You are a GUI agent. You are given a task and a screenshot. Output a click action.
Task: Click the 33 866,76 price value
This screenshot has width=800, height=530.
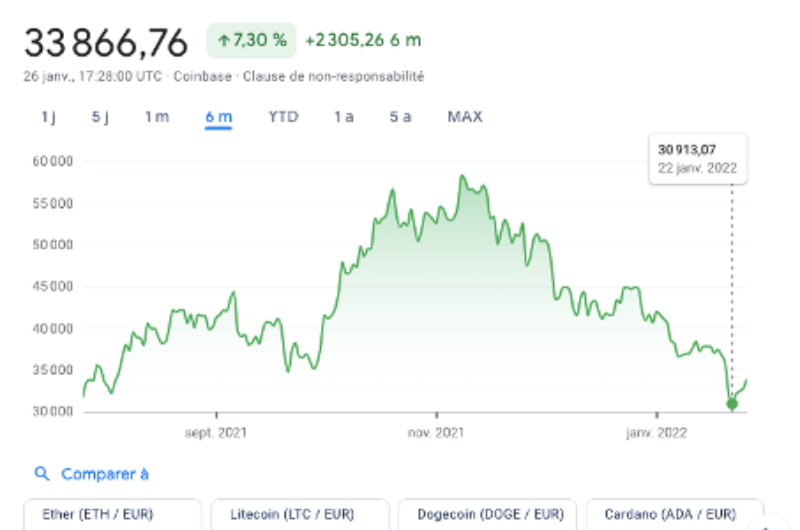click(x=106, y=43)
